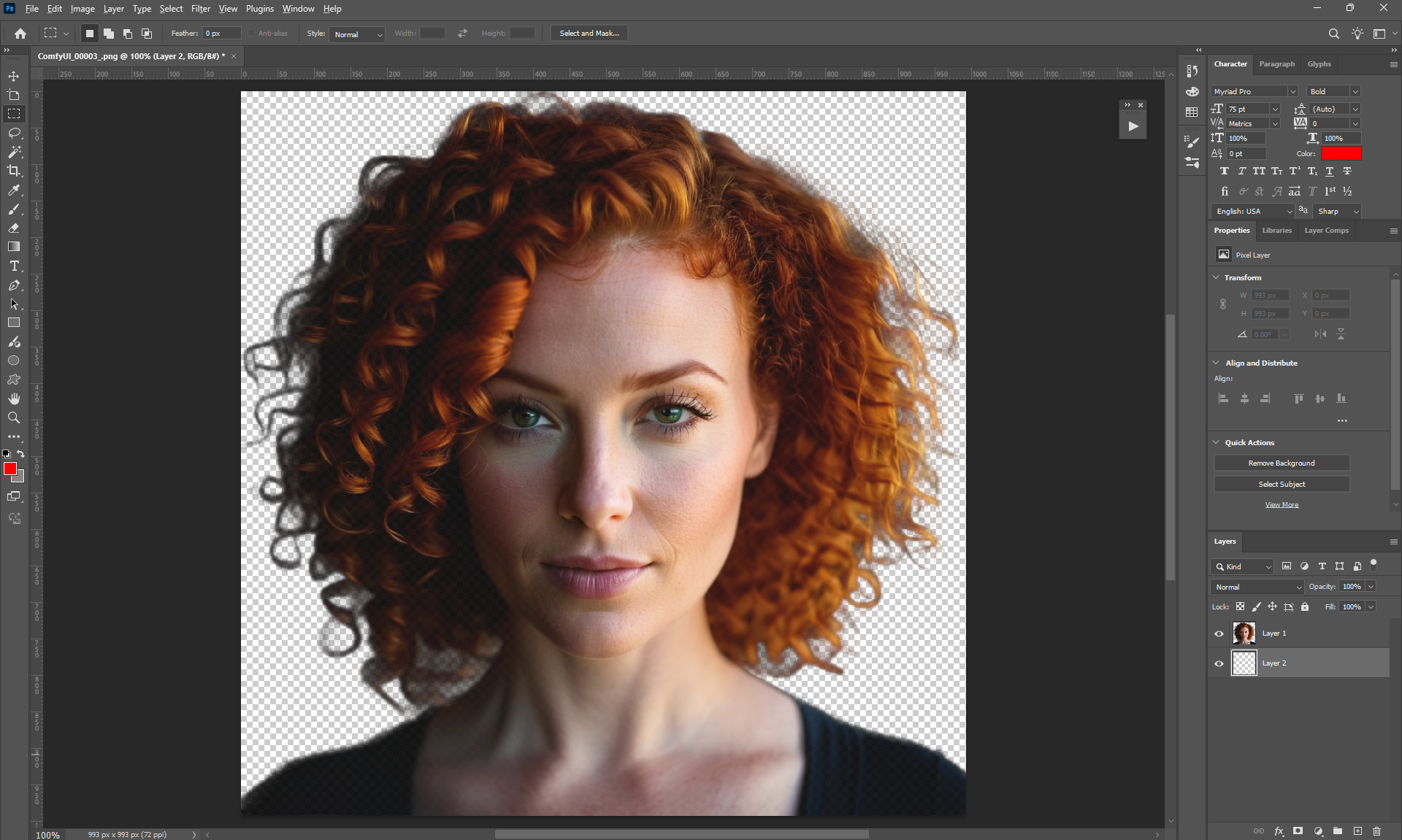Switch to the Libraries tab
The width and height of the screenshot is (1402, 840).
click(1276, 231)
